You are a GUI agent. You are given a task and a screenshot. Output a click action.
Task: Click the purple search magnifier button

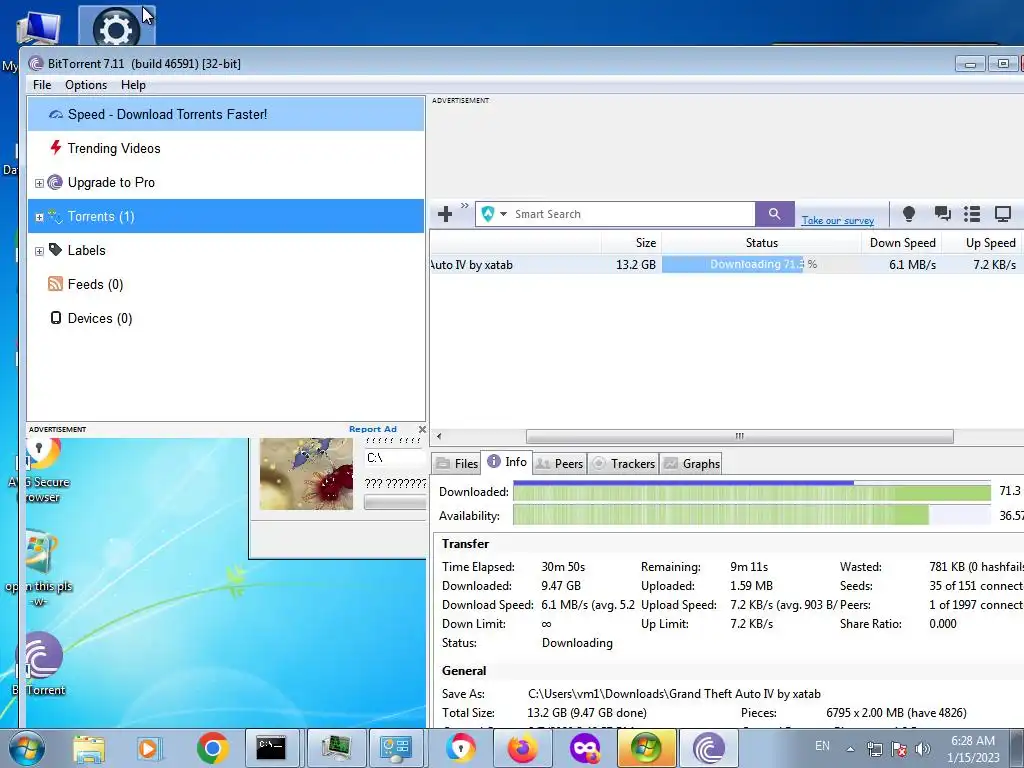pyautogui.click(x=775, y=214)
